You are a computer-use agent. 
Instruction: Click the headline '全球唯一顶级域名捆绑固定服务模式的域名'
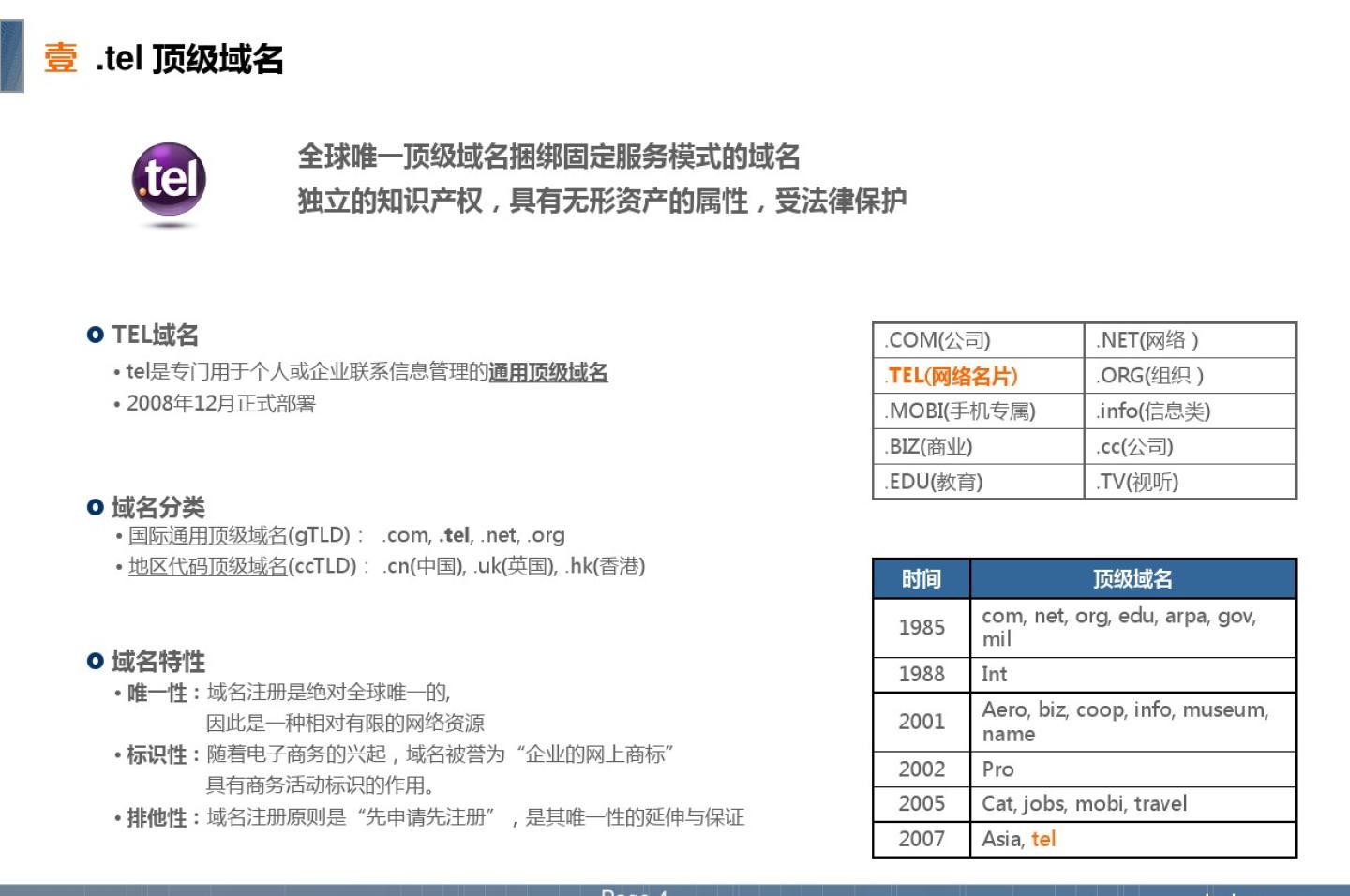[548, 156]
